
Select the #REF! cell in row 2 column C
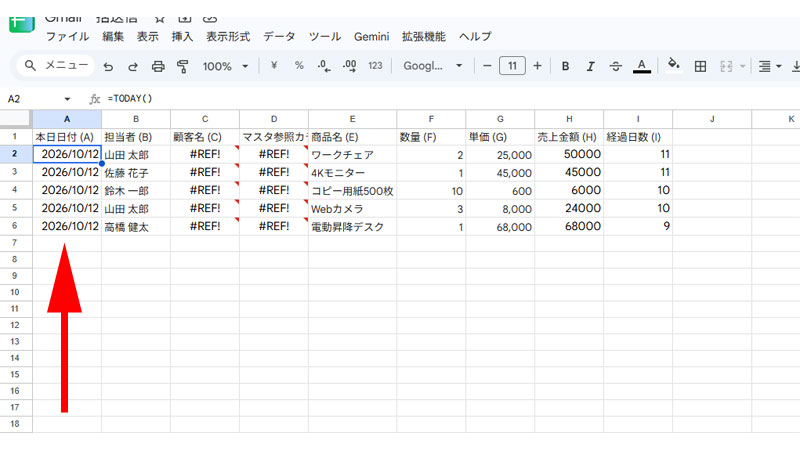(205, 154)
